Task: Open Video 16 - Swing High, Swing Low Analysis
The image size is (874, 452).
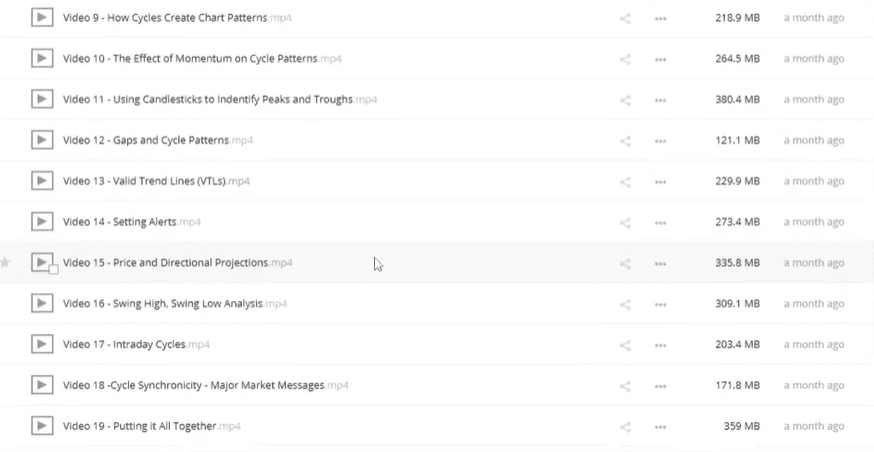Action: (174, 303)
